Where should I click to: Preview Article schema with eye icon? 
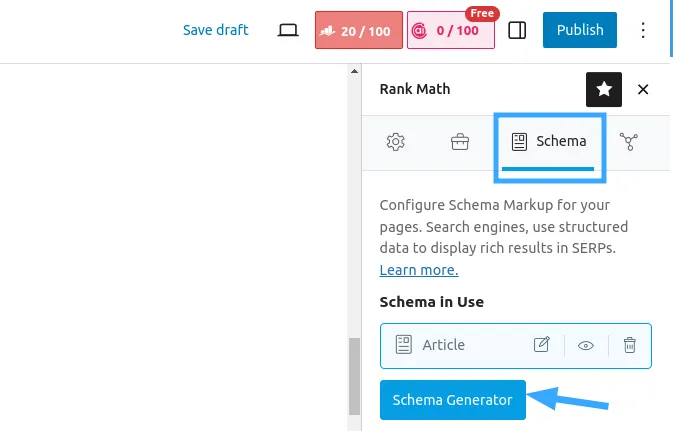pyautogui.click(x=585, y=346)
